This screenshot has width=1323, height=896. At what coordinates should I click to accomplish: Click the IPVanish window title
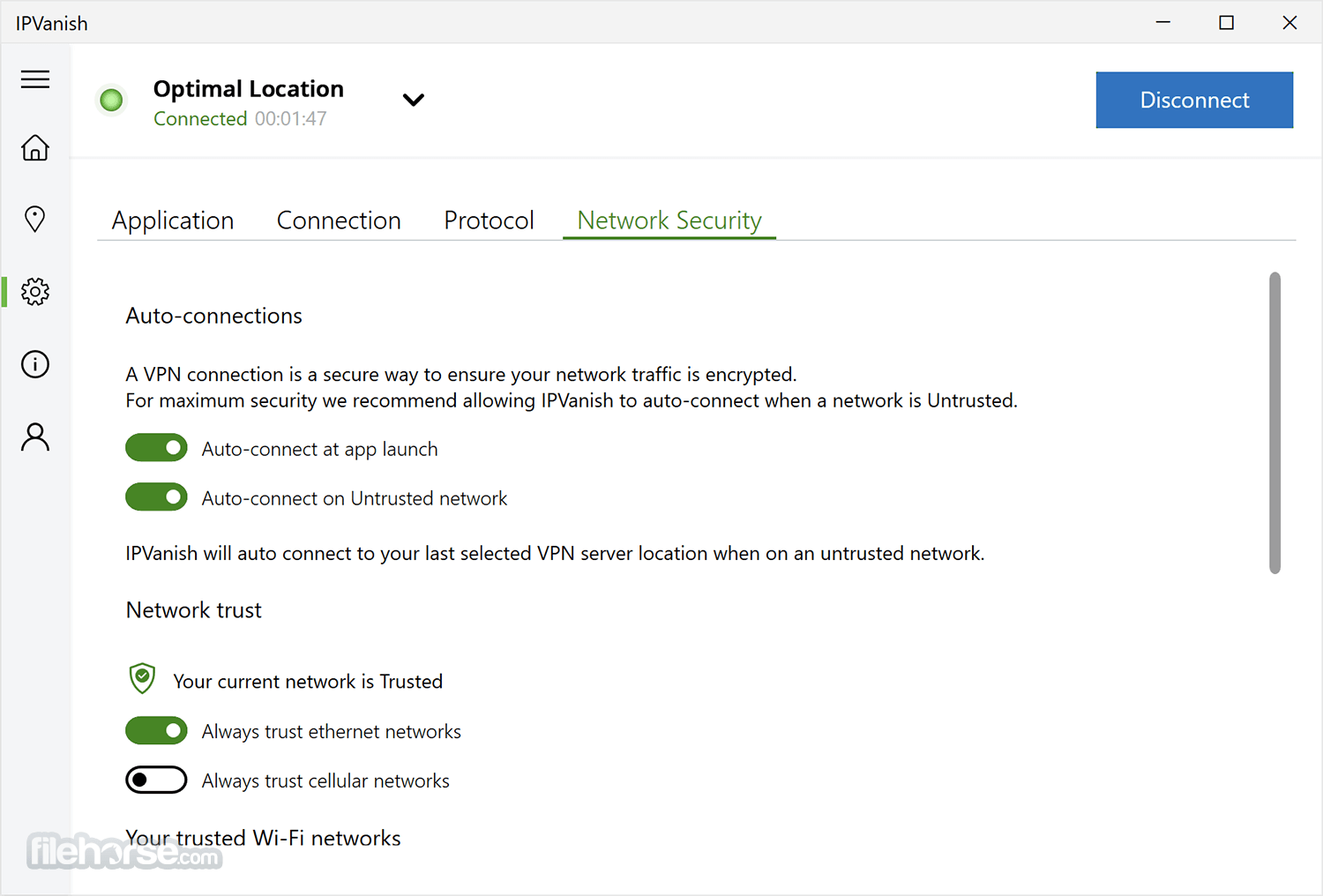tap(52, 24)
